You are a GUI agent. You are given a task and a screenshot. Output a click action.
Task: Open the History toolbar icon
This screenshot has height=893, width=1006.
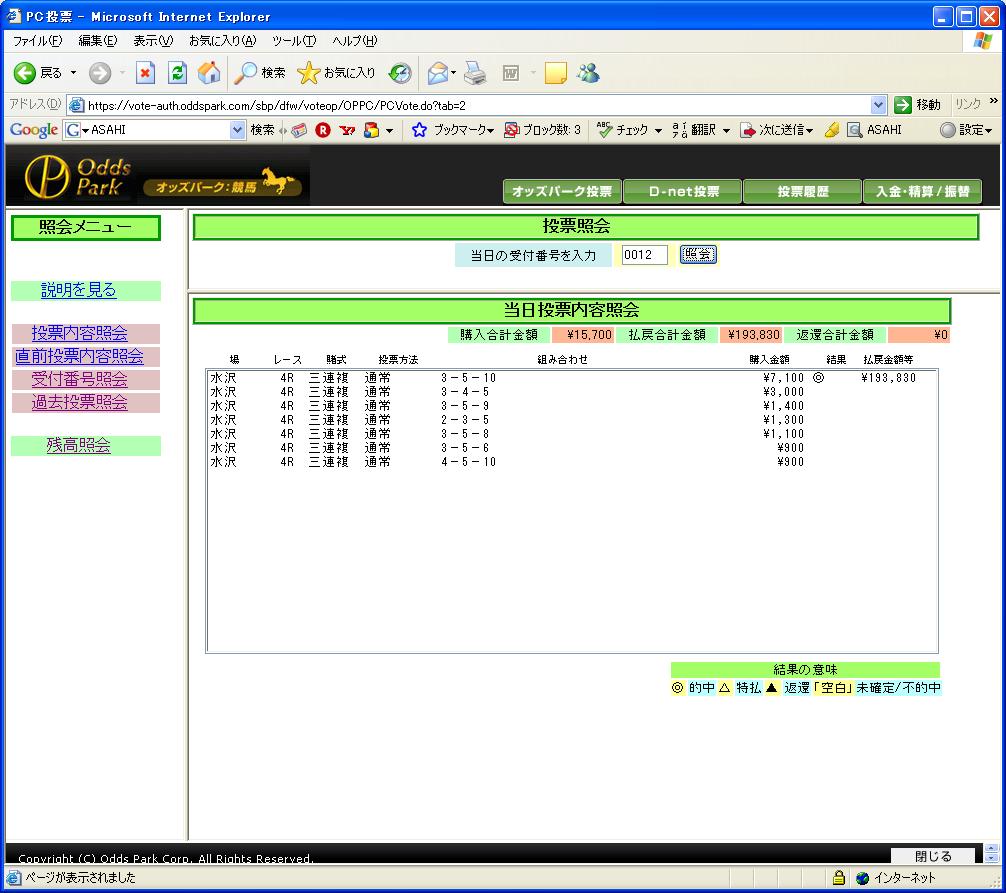pyautogui.click(x=400, y=73)
